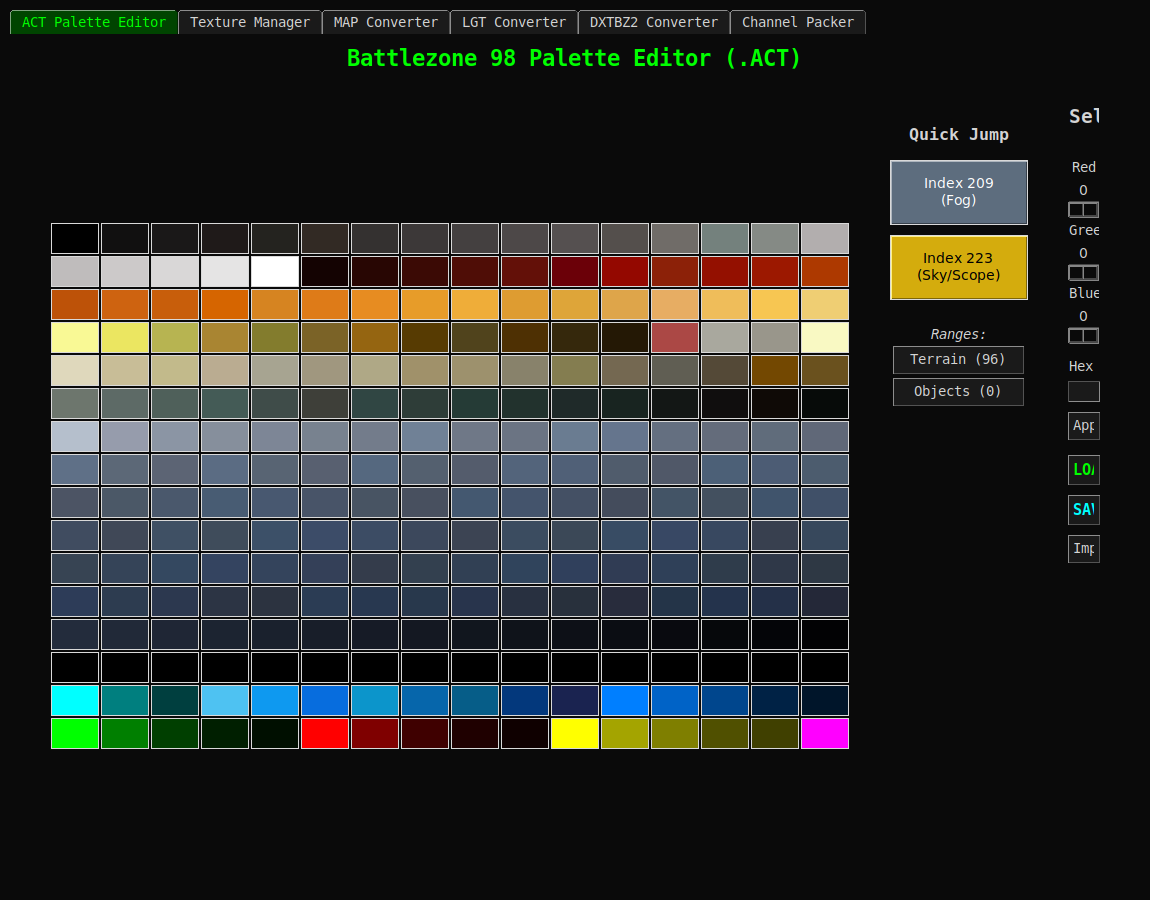The height and width of the screenshot is (900, 1150).
Task: Open the Texture Manager tab
Action: click(x=249, y=22)
